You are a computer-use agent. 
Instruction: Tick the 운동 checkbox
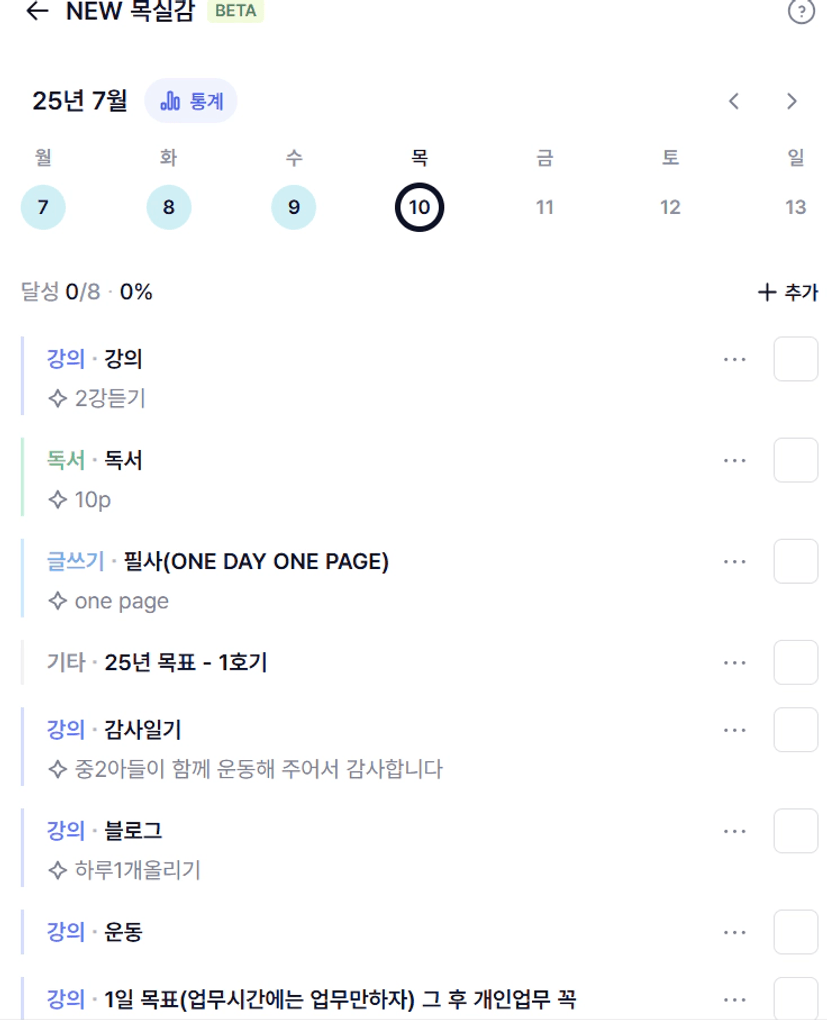[796, 932]
